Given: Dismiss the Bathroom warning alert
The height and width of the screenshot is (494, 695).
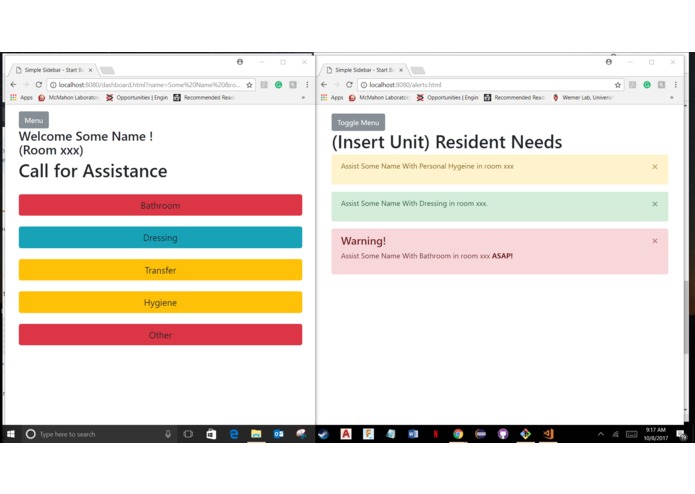Looking at the screenshot, I should click(655, 241).
